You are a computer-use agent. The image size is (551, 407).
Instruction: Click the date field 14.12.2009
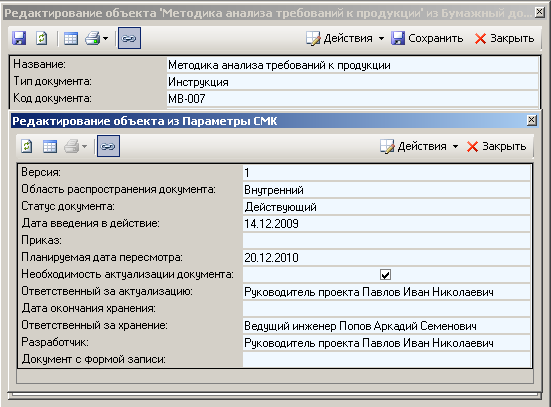[387, 224]
